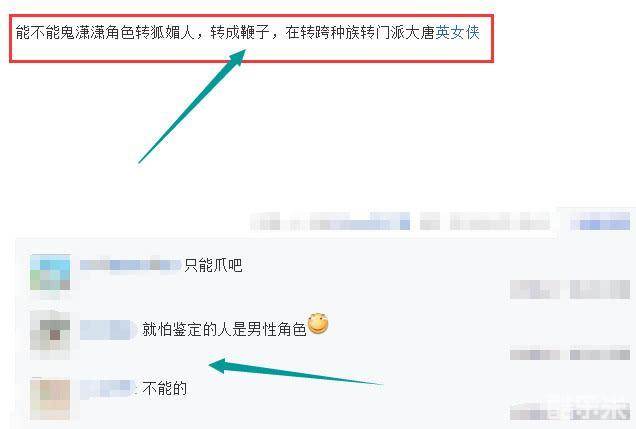The width and height of the screenshot is (636, 429).
Task: Click the blurred username before 不能的
Action: (x=108, y=389)
